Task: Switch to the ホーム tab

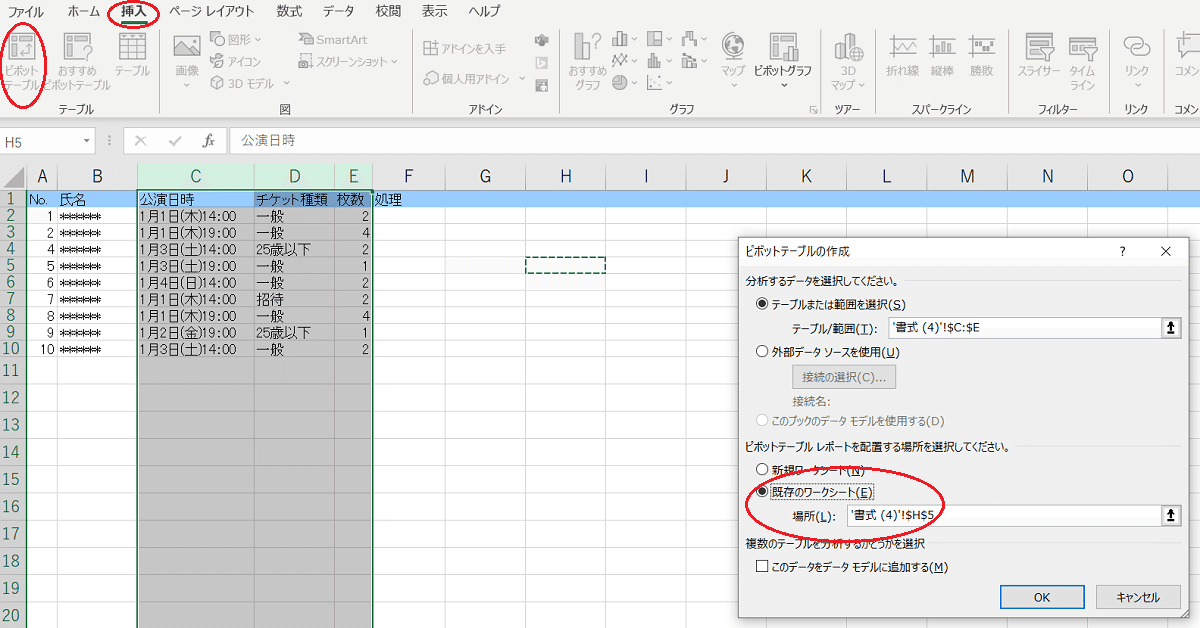Action: tap(83, 11)
